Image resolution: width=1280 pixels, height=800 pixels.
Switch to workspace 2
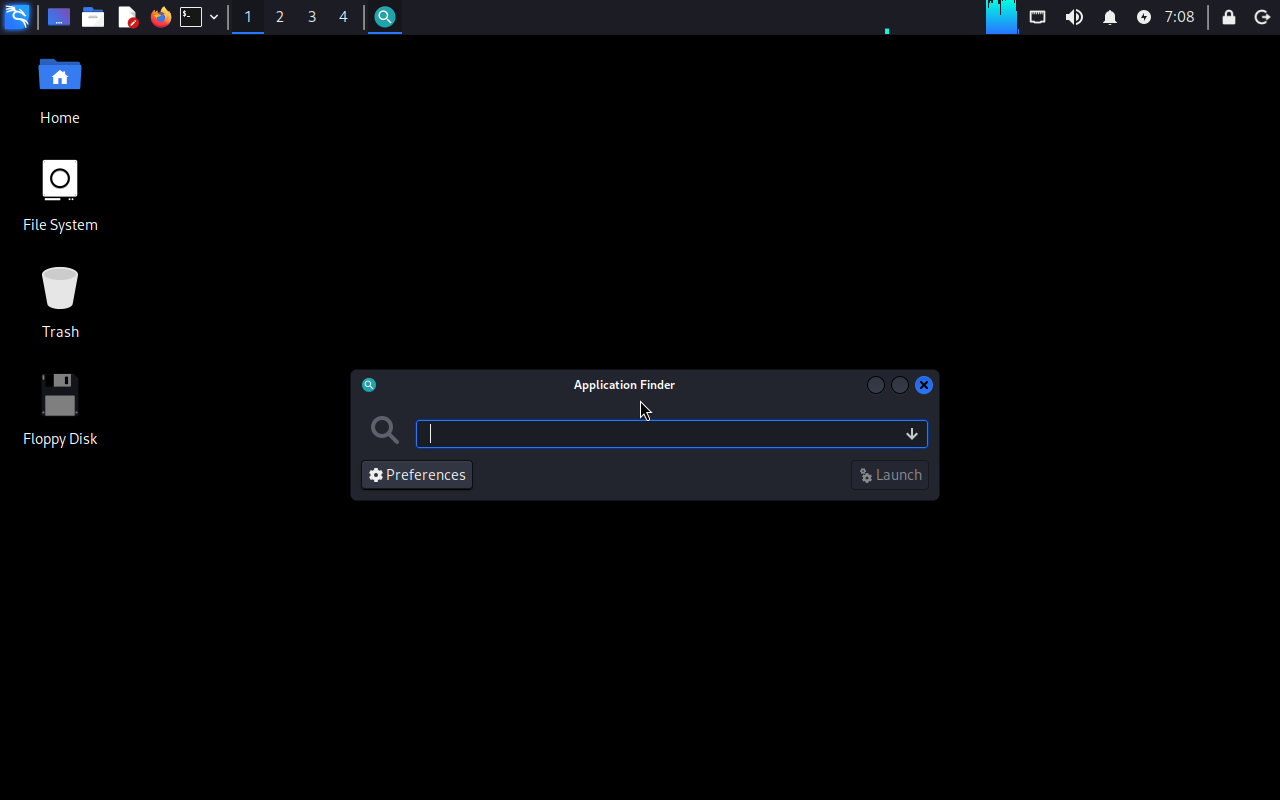click(279, 17)
